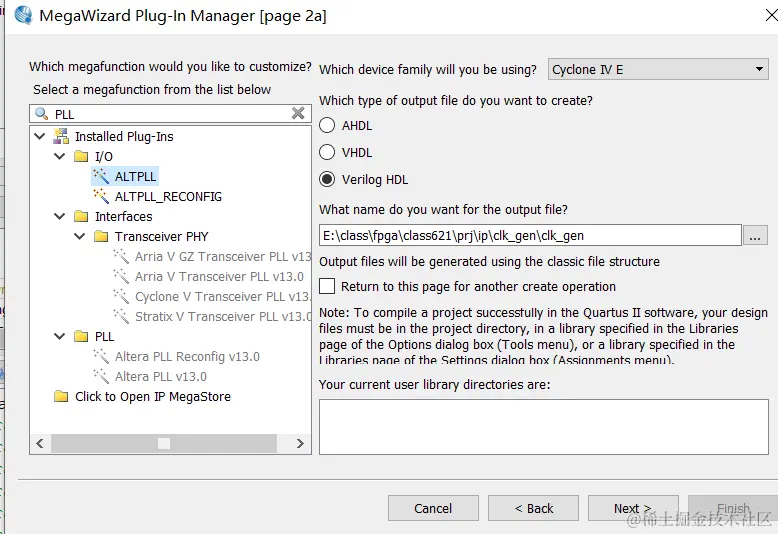Collapse the I/O tree node
778x534 pixels.
[x=60, y=156]
